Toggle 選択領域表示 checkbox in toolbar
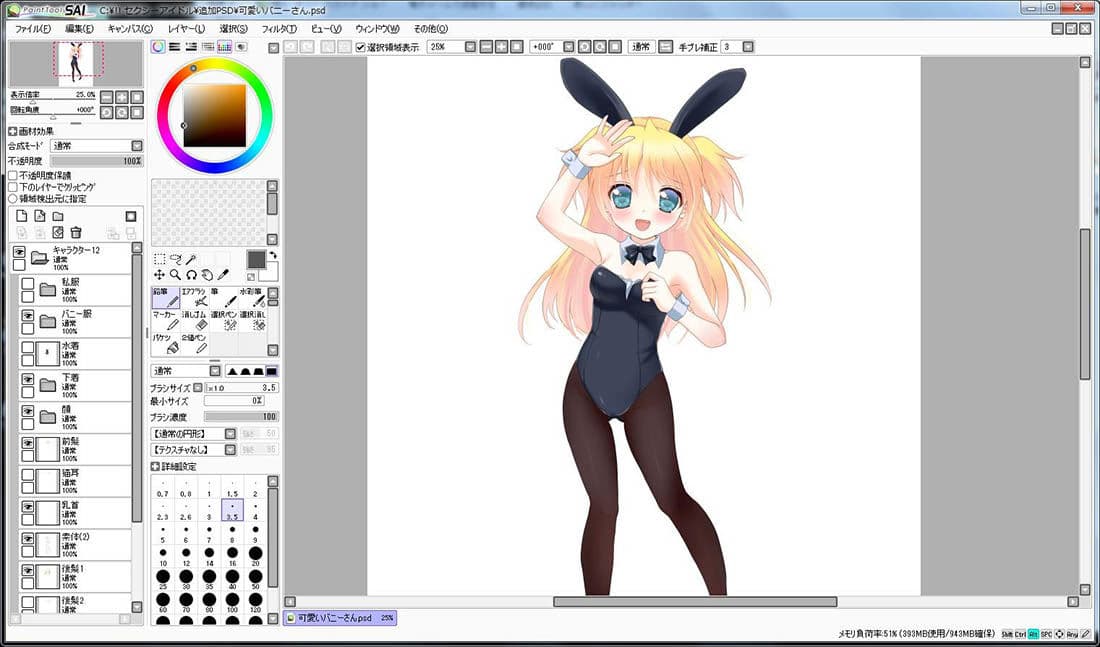This screenshot has height=647, width=1100. [x=361, y=47]
